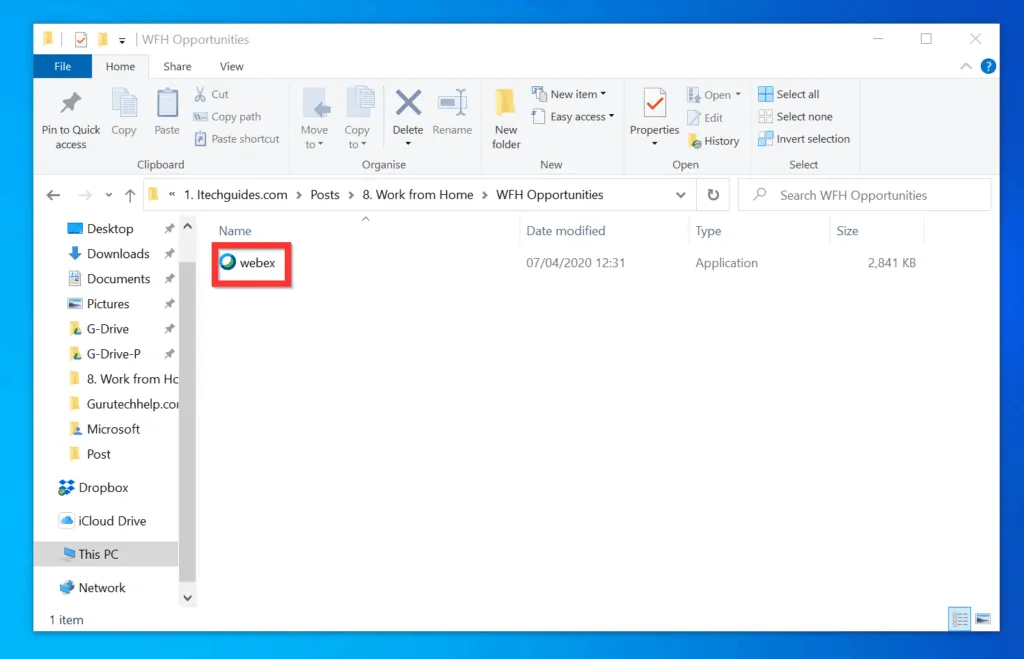Expand address bar history dropdown
Image resolution: width=1024 pixels, height=659 pixels.
click(x=680, y=195)
